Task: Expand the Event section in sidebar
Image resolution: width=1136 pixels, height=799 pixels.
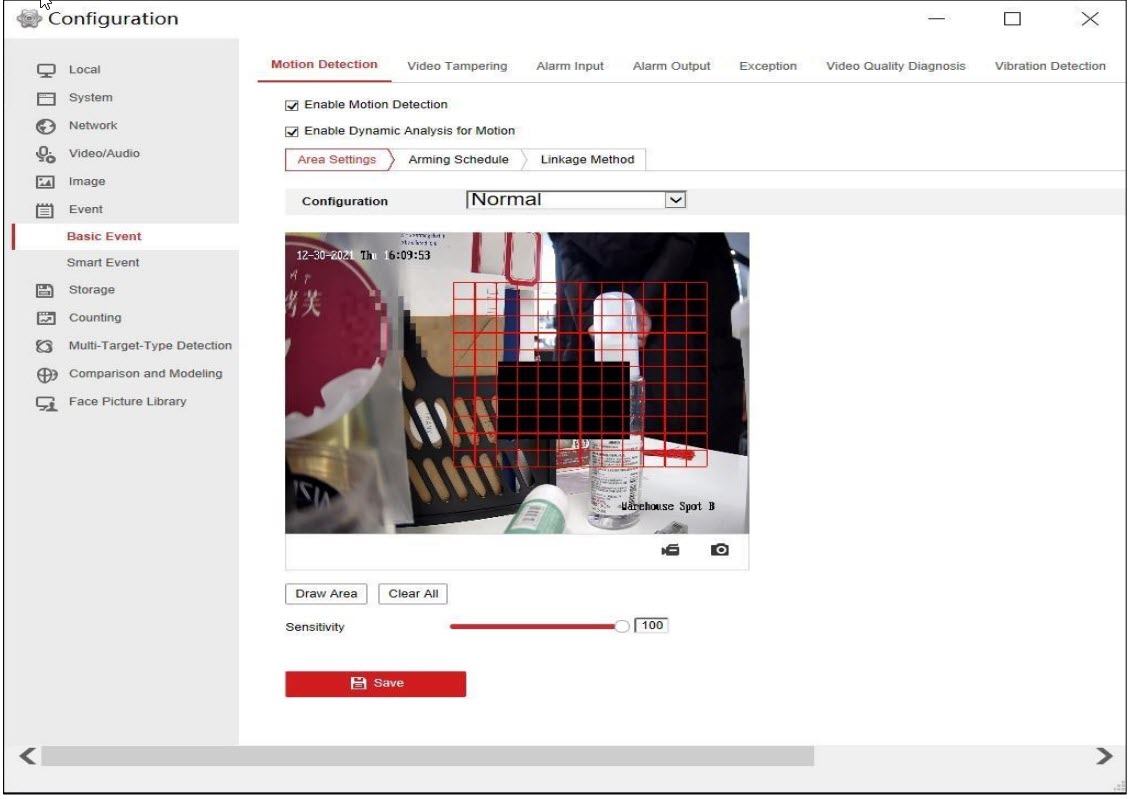Action: (x=85, y=210)
